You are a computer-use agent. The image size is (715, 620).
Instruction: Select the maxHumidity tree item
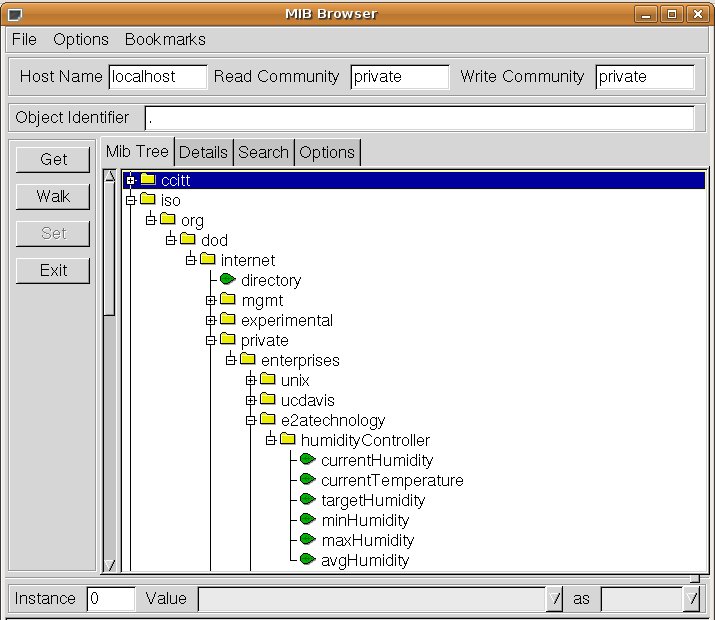367,540
